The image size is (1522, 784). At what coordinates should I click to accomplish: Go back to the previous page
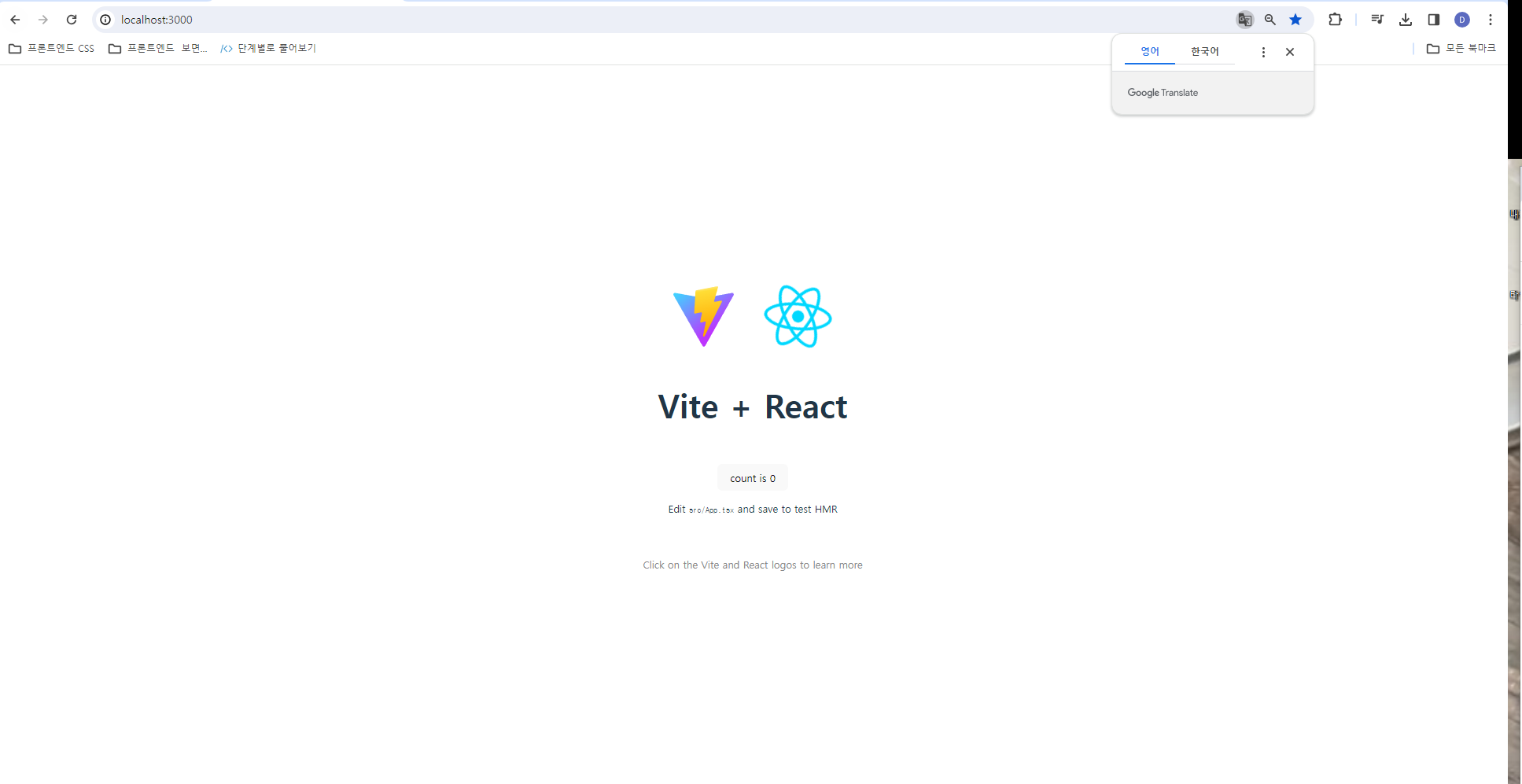[x=15, y=20]
